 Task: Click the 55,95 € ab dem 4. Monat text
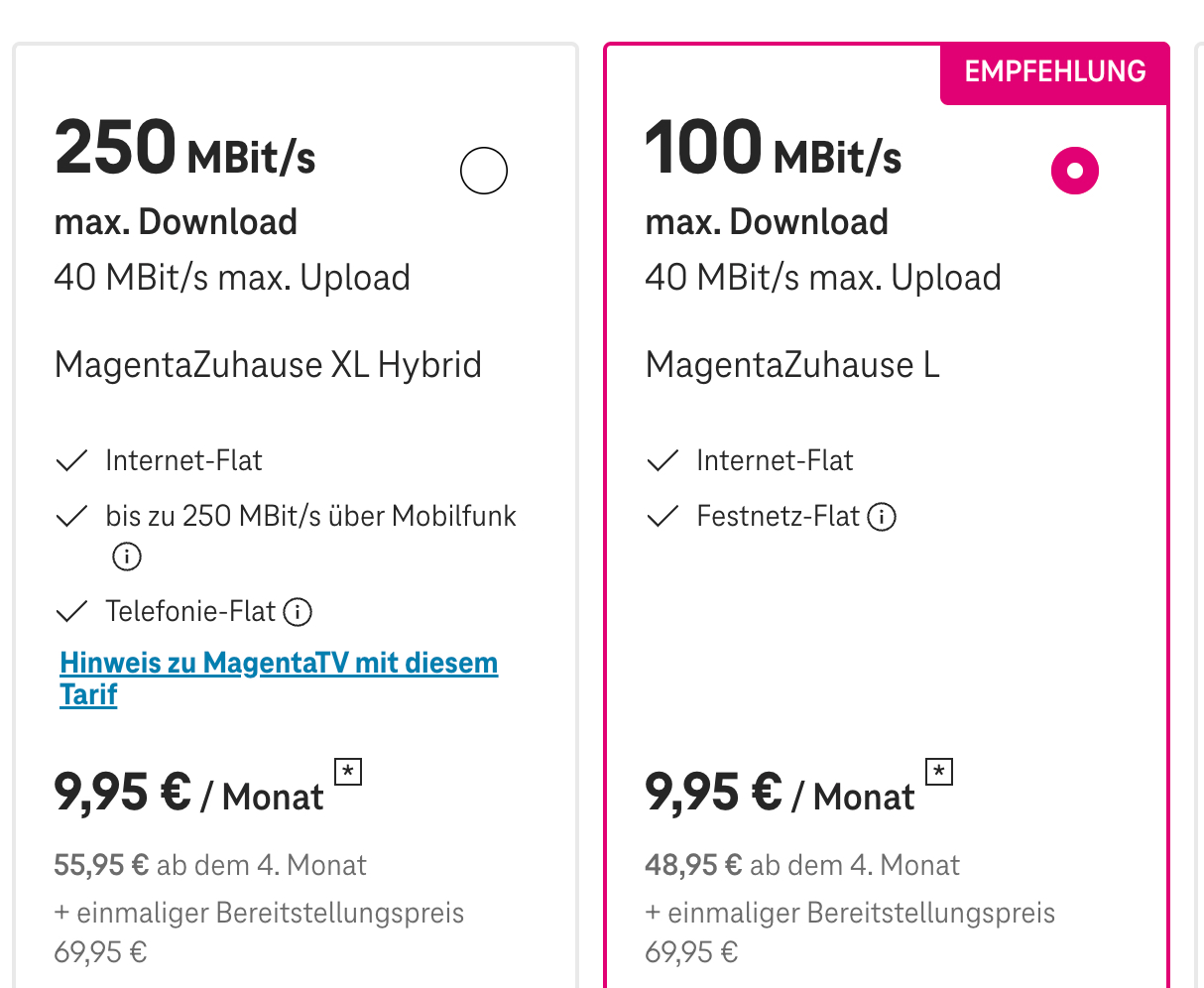pos(210,865)
